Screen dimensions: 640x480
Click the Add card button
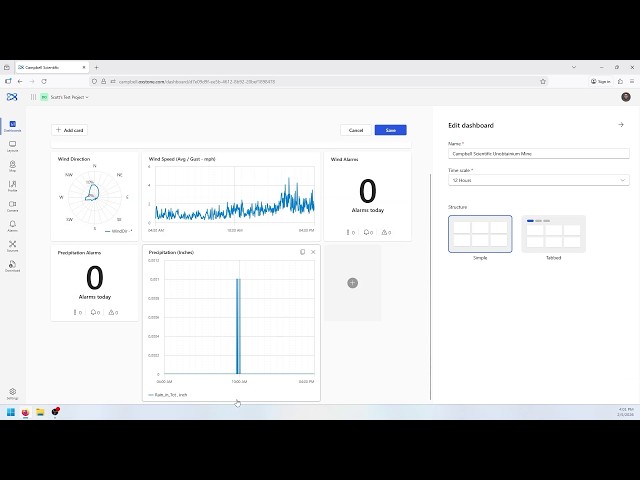(x=69, y=130)
